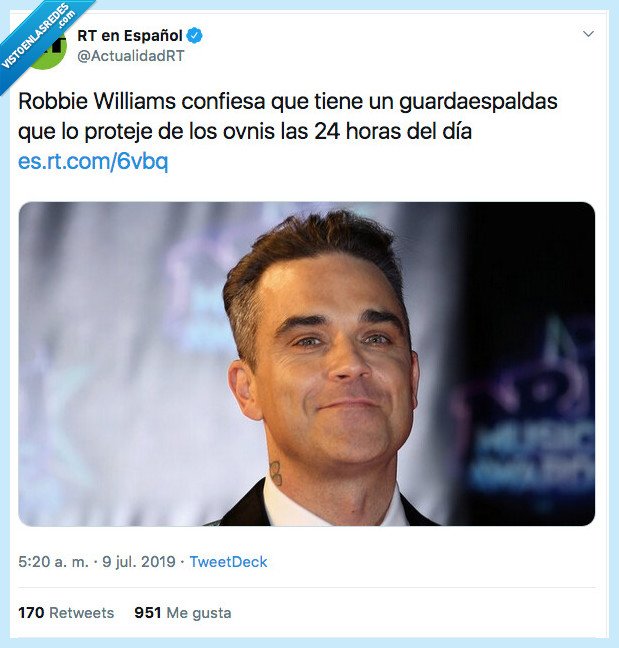Image resolution: width=619 pixels, height=648 pixels.
Task: Click the 5:20 a. m. timestamp
Action: tap(53, 562)
